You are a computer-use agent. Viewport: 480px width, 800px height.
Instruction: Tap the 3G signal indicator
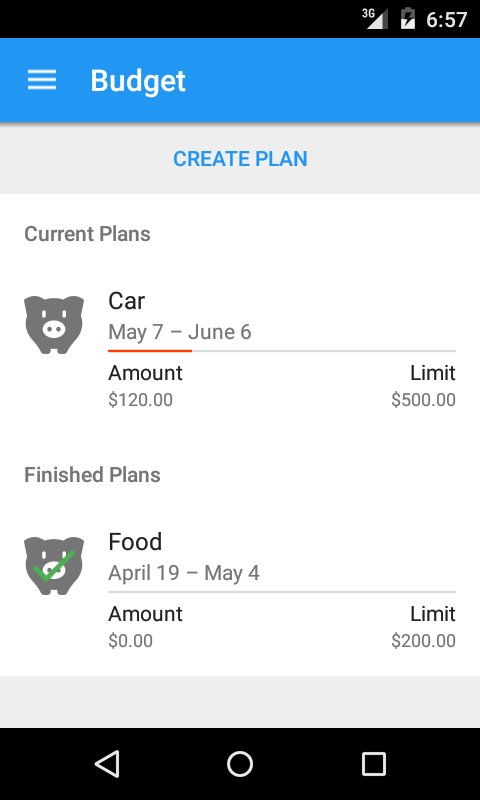[375, 19]
